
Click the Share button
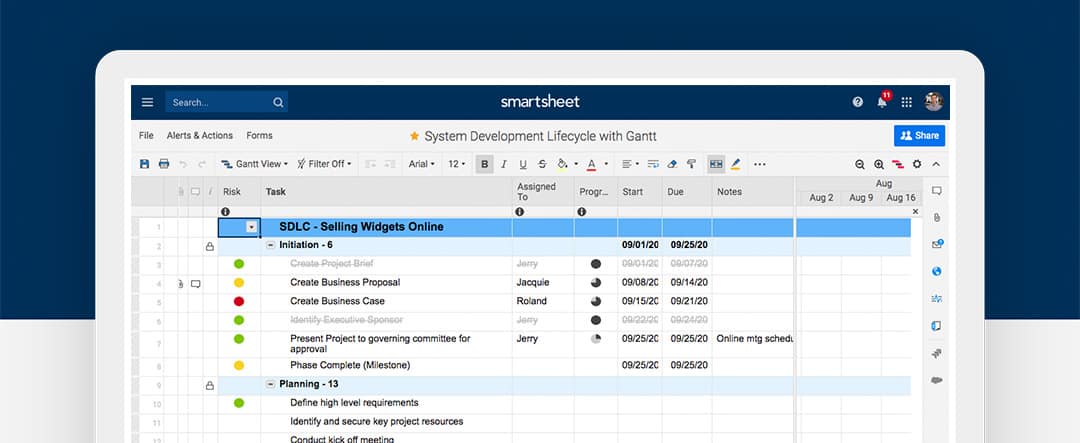[919, 136]
